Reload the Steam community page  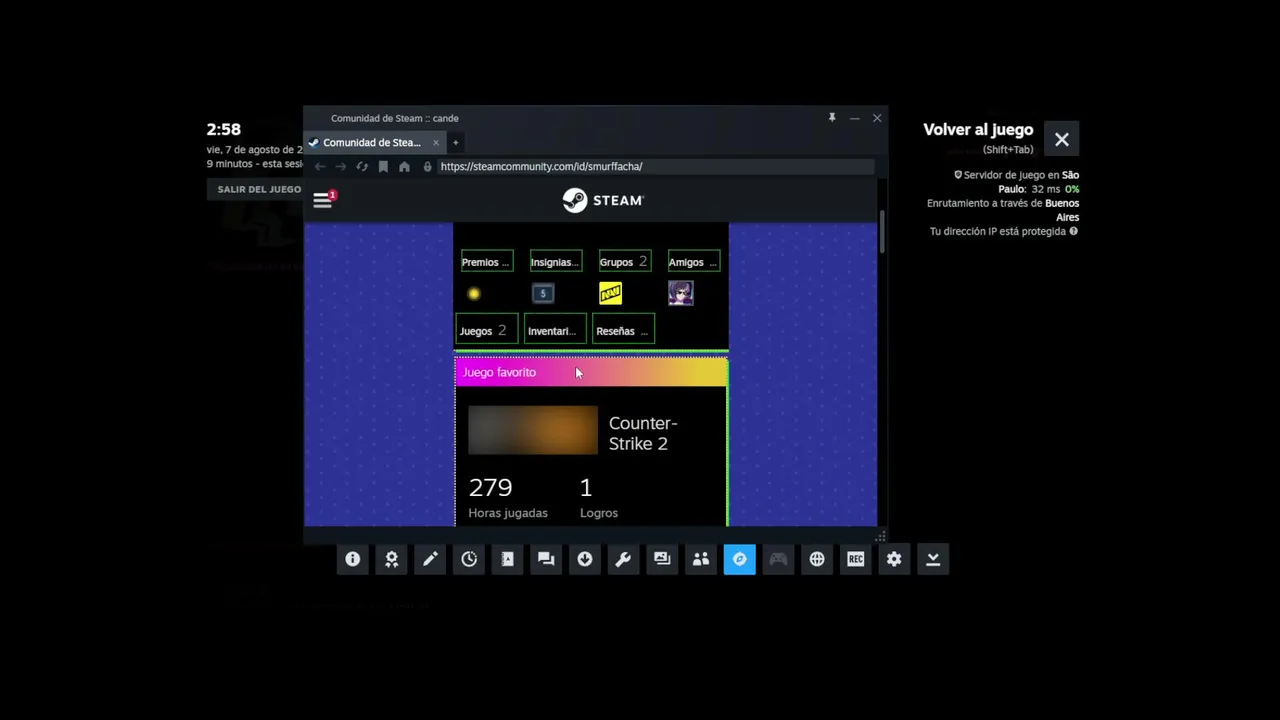(362, 167)
